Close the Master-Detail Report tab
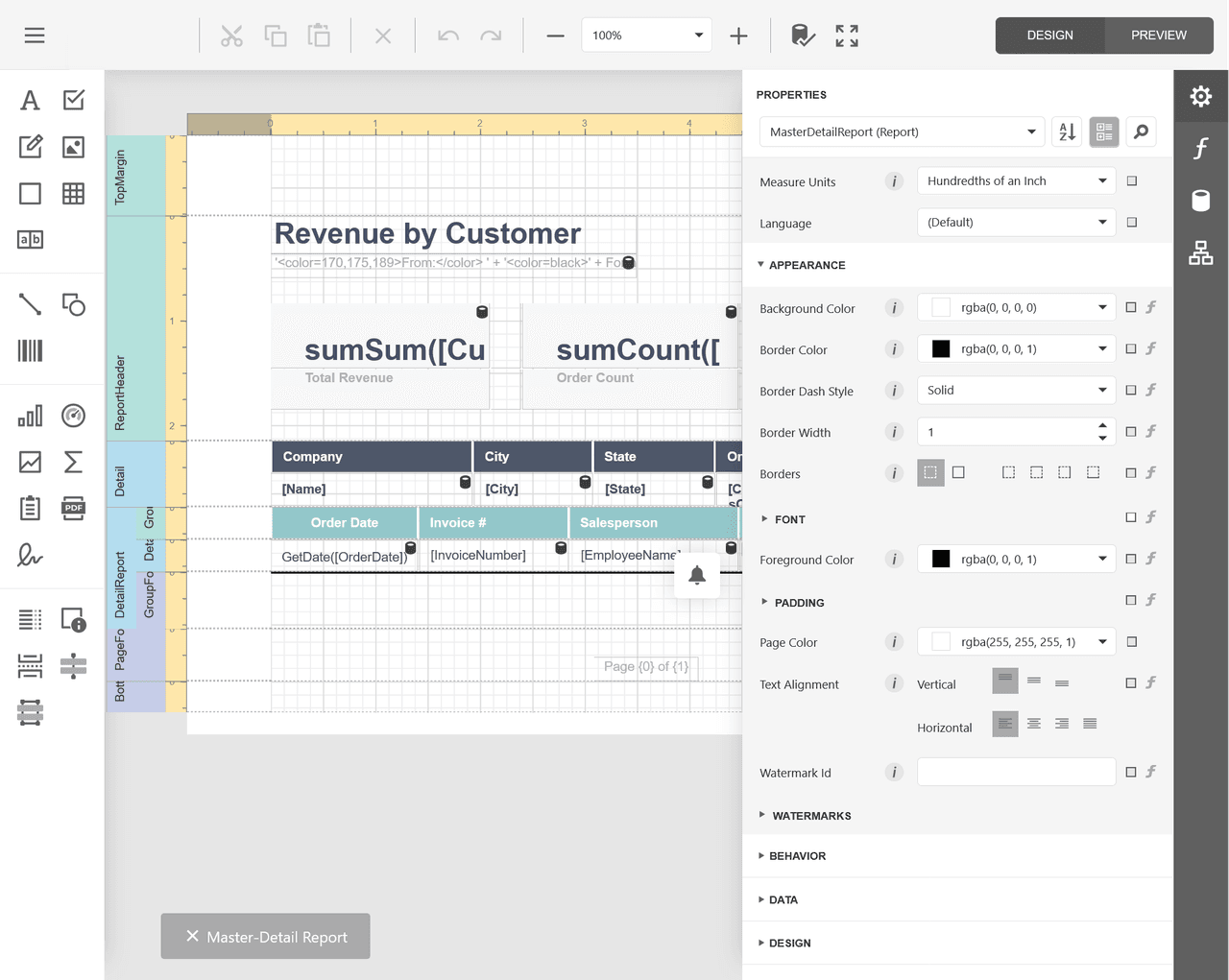 tap(192, 936)
